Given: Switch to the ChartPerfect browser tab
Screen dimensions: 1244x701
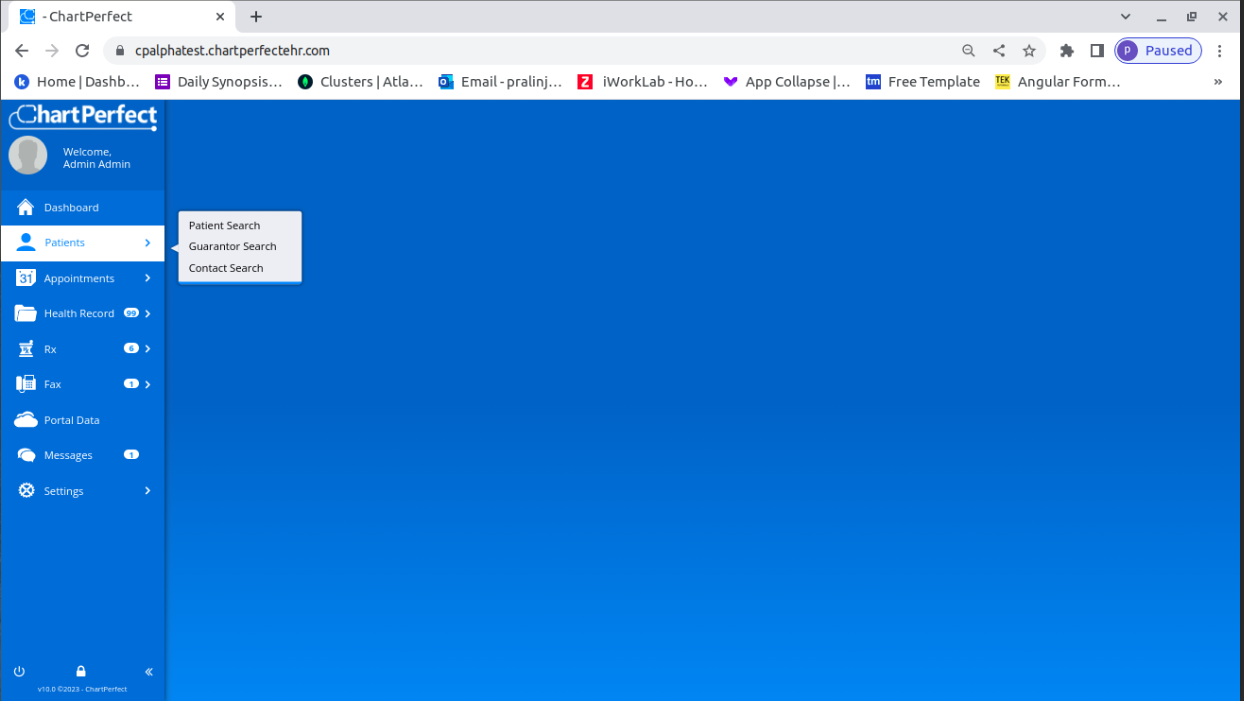Looking at the screenshot, I should [x=122, y=17].
